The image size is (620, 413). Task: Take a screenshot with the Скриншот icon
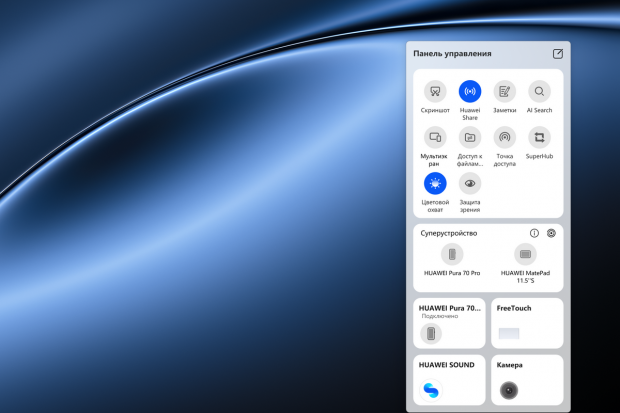(435, 91)
